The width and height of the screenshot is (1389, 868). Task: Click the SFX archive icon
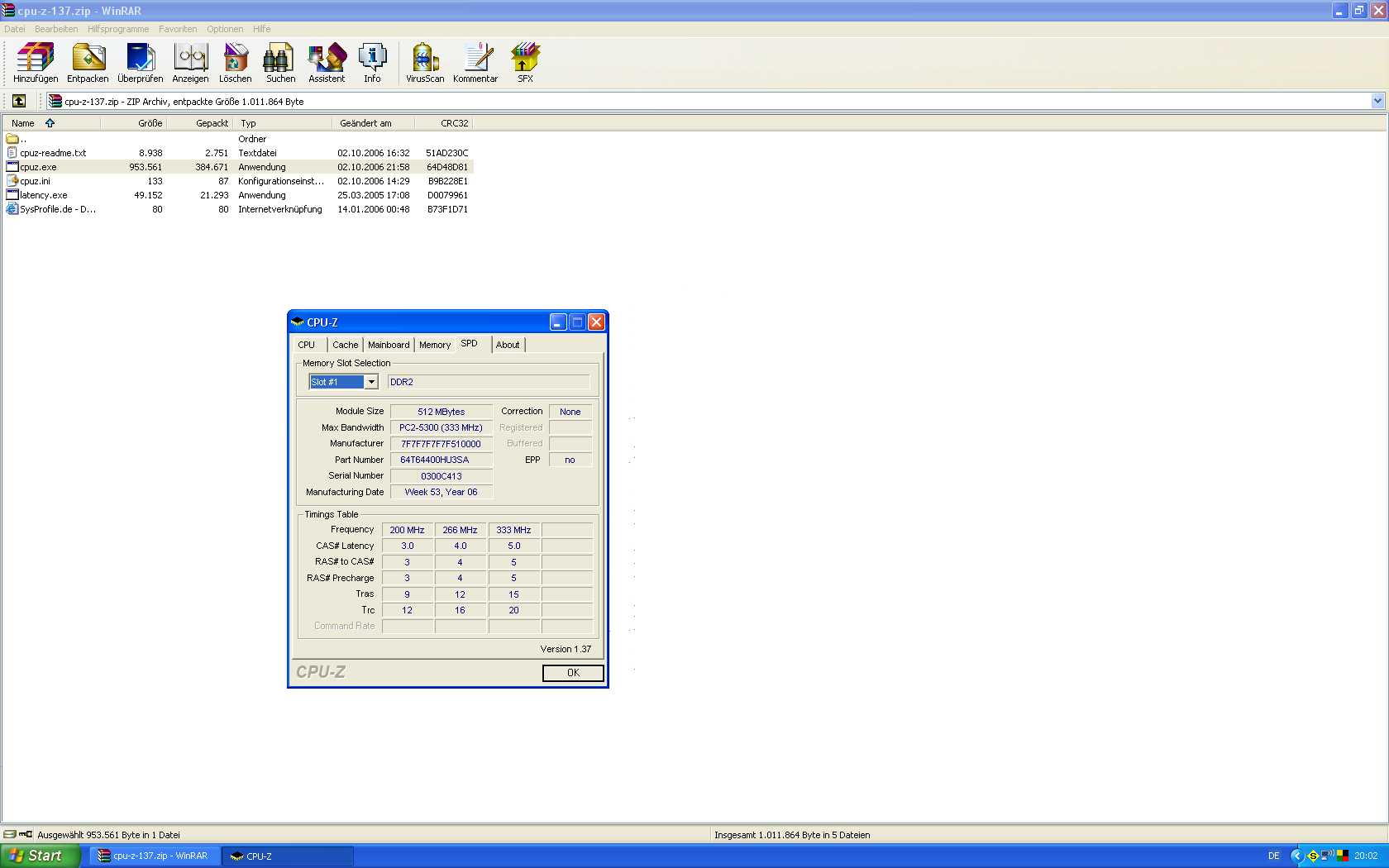(x=525, y=63)
